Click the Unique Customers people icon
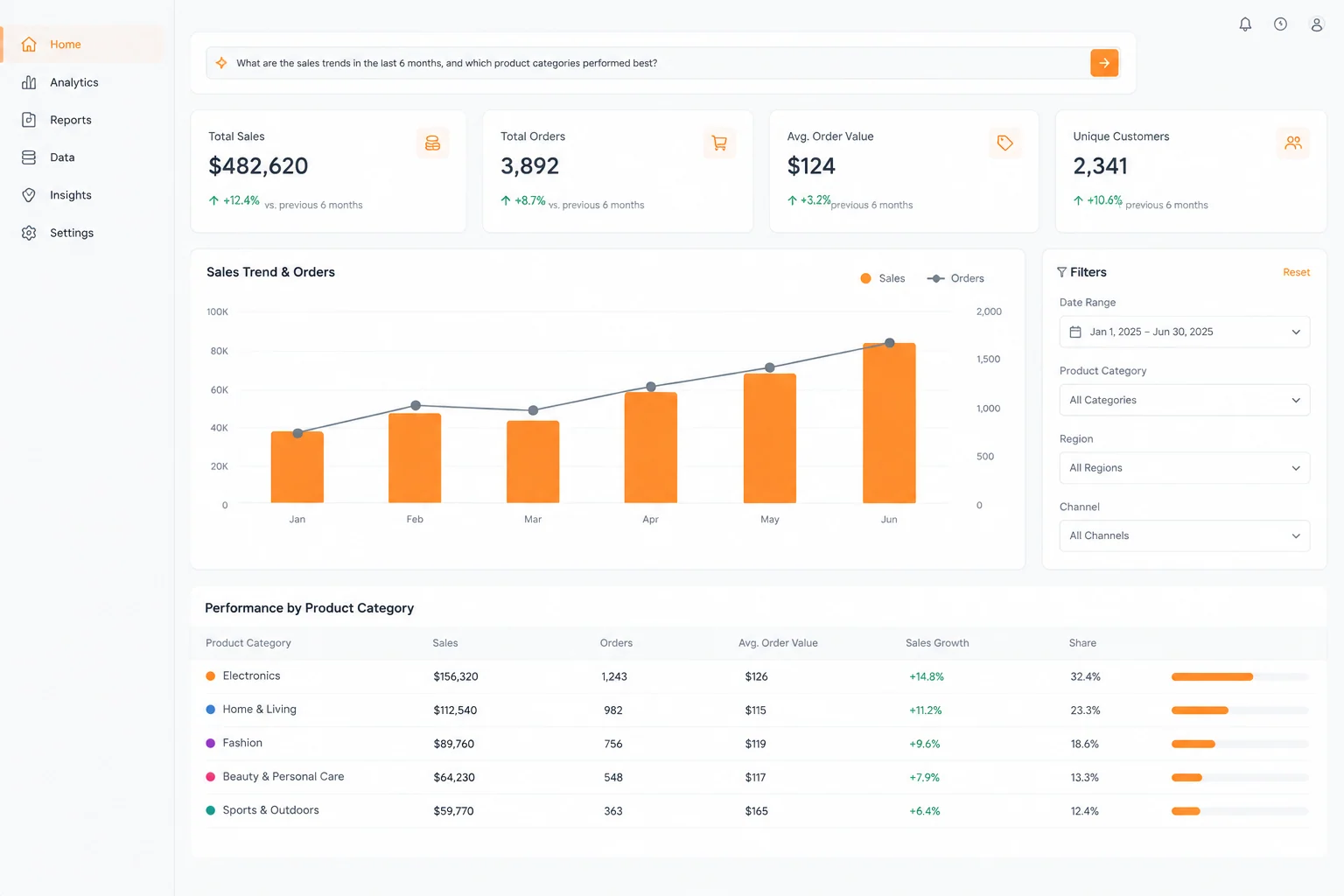Viewport: 1344px width, 896px height. tap(1292, 143)
